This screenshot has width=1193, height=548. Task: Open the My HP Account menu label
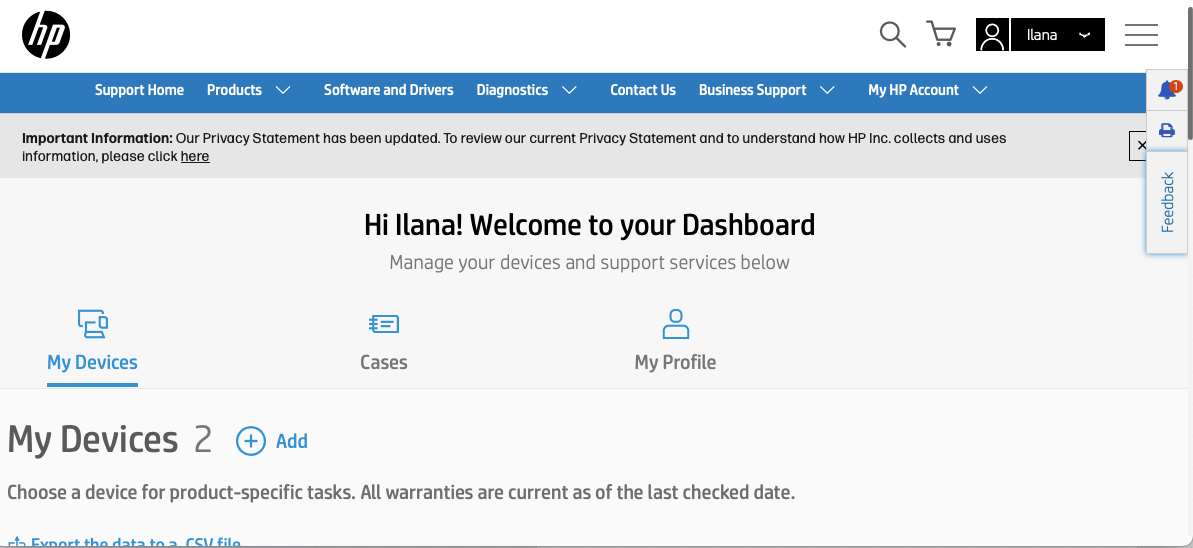(913, 90)
